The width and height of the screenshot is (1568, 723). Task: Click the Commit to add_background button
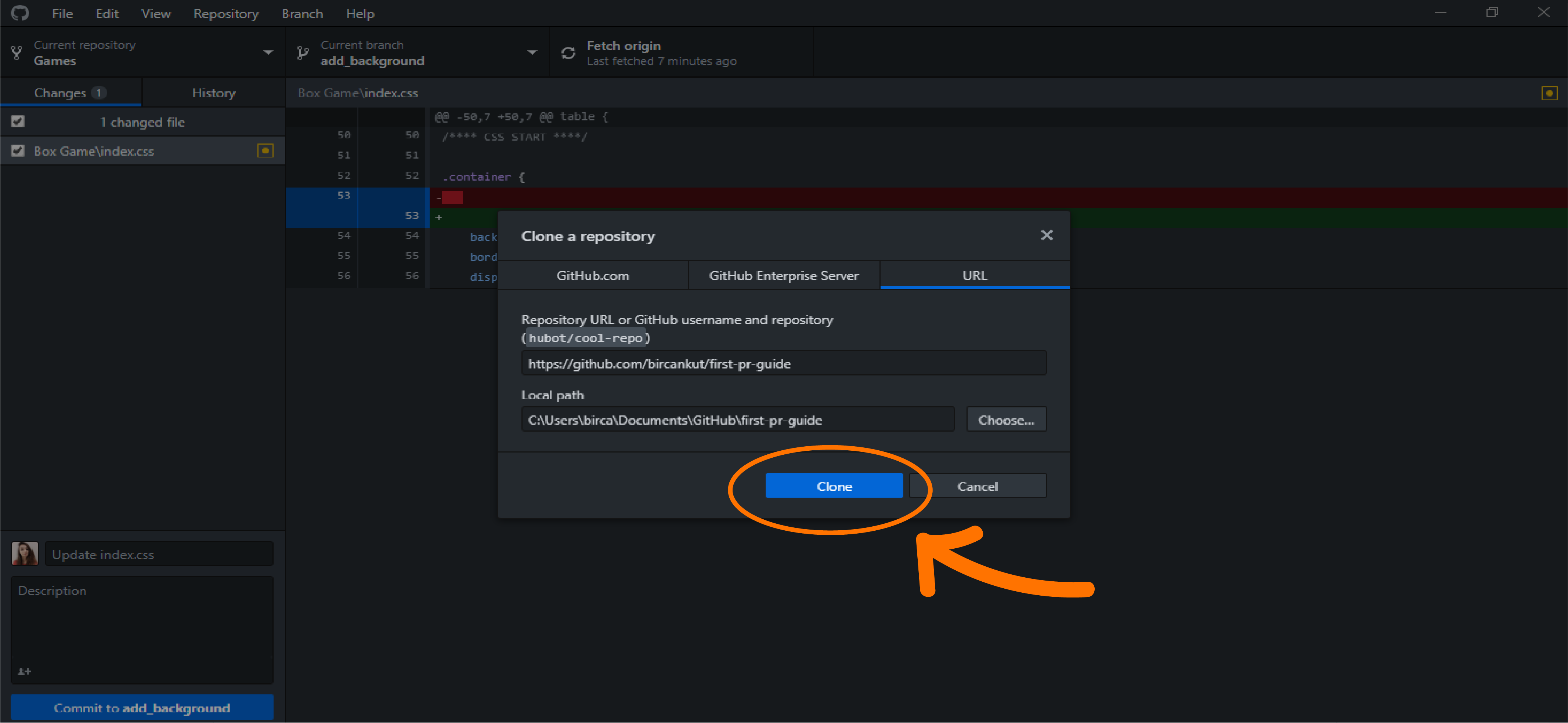(x=142, y=708)
